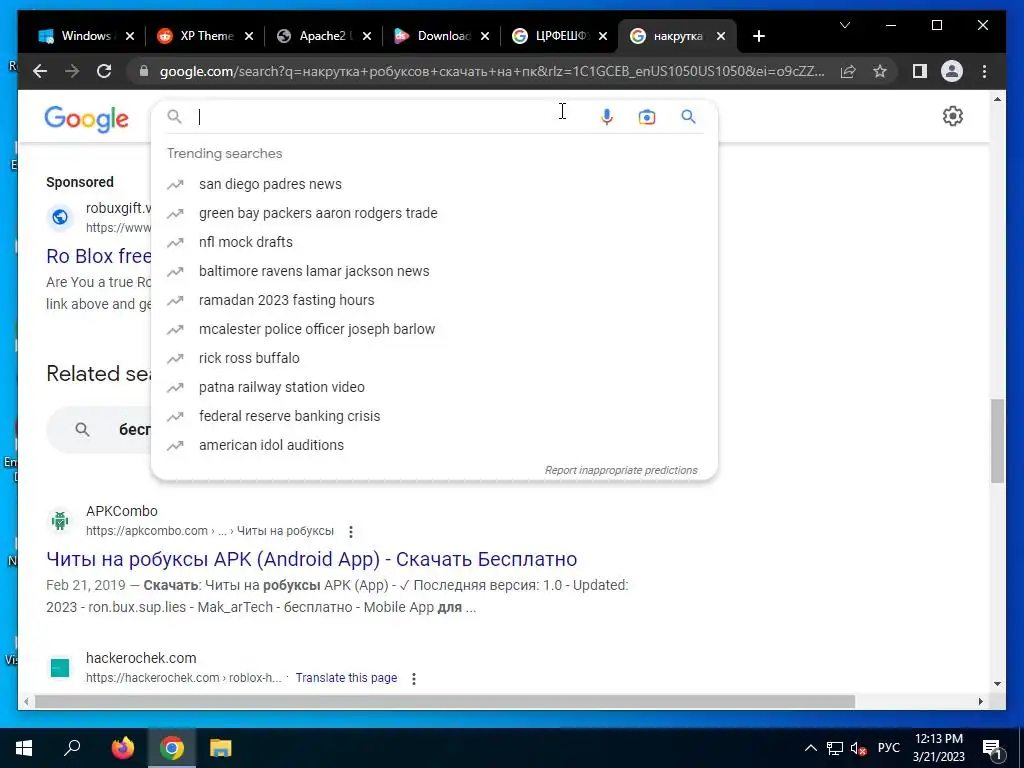Open taskbar search magnifier
The width and height of the screenshot is (1024, 768).
[x=72, y=748]
